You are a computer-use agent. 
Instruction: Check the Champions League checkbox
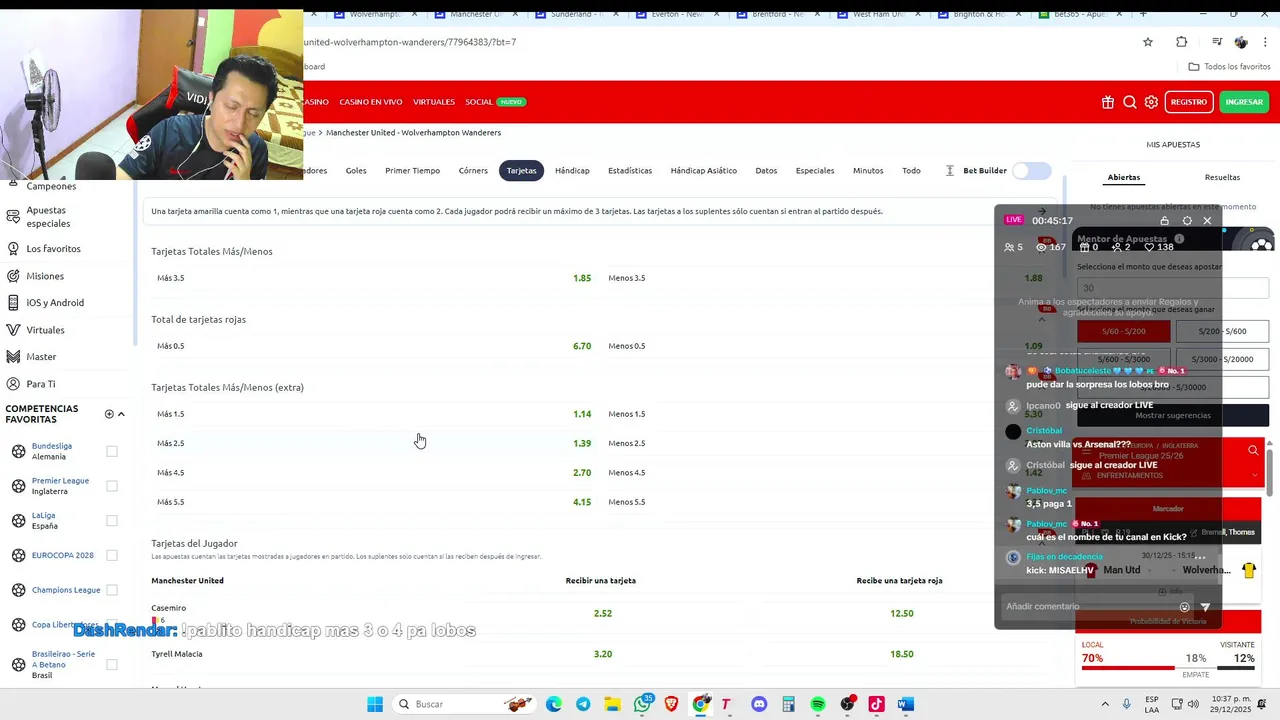tap(112, 590)
